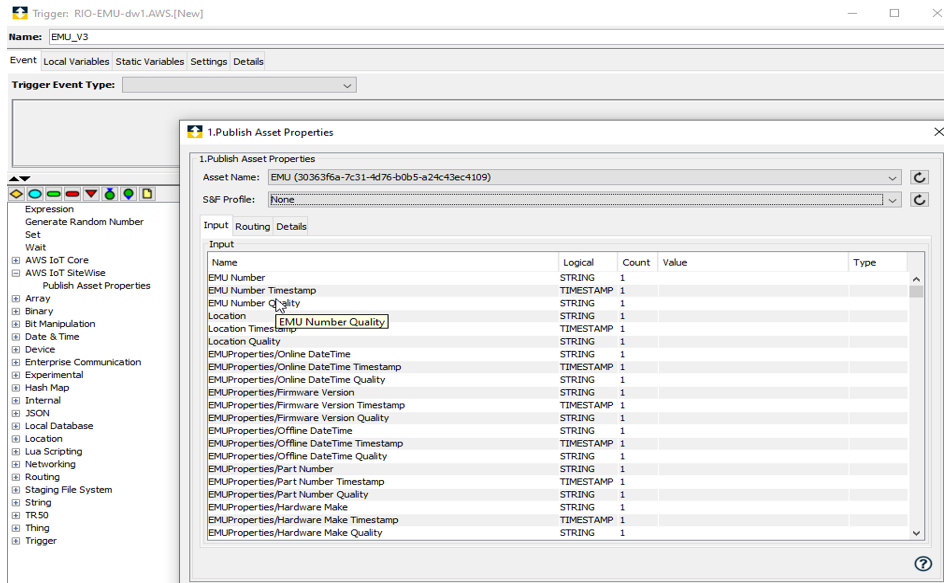Refresh the Asset Name list
Viewport: 944px width, 583px height.
(x=919, y=178)
